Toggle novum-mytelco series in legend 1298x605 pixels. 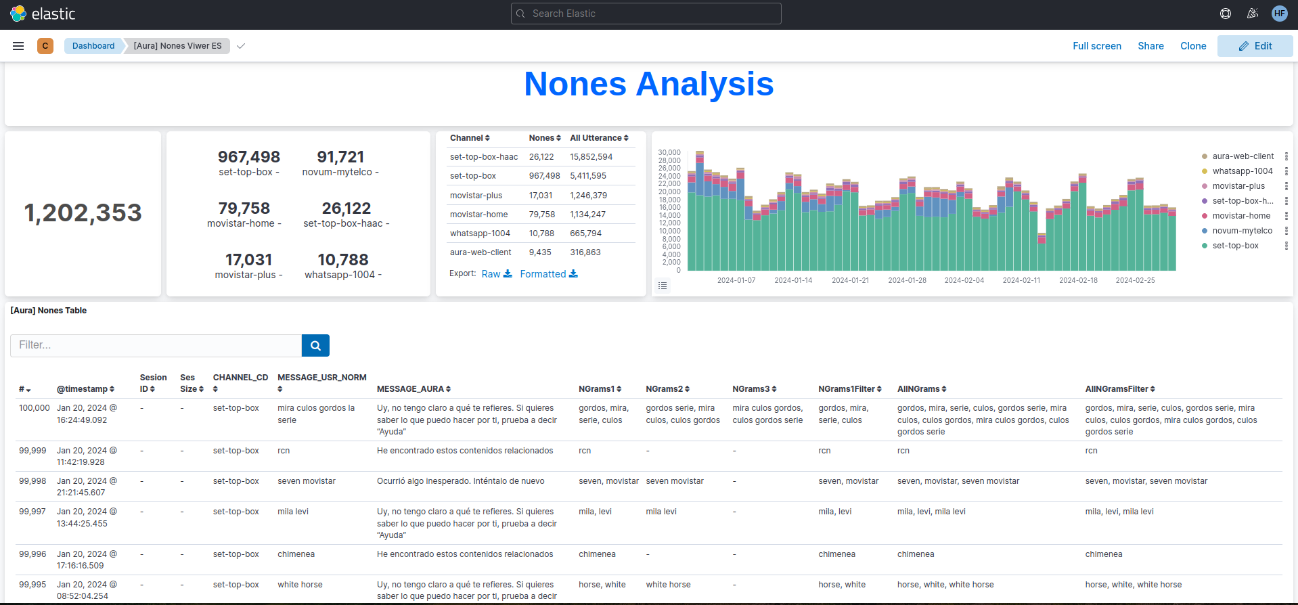pyautogui.click(x=1243, y=231)
